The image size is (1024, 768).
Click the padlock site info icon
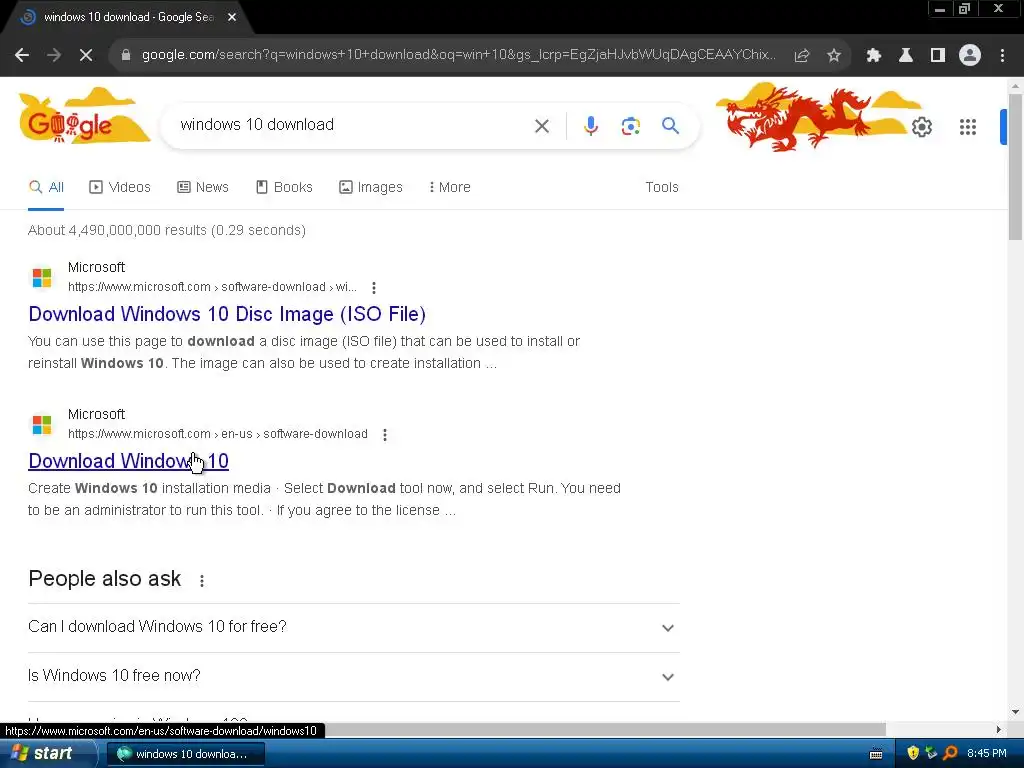126,55
